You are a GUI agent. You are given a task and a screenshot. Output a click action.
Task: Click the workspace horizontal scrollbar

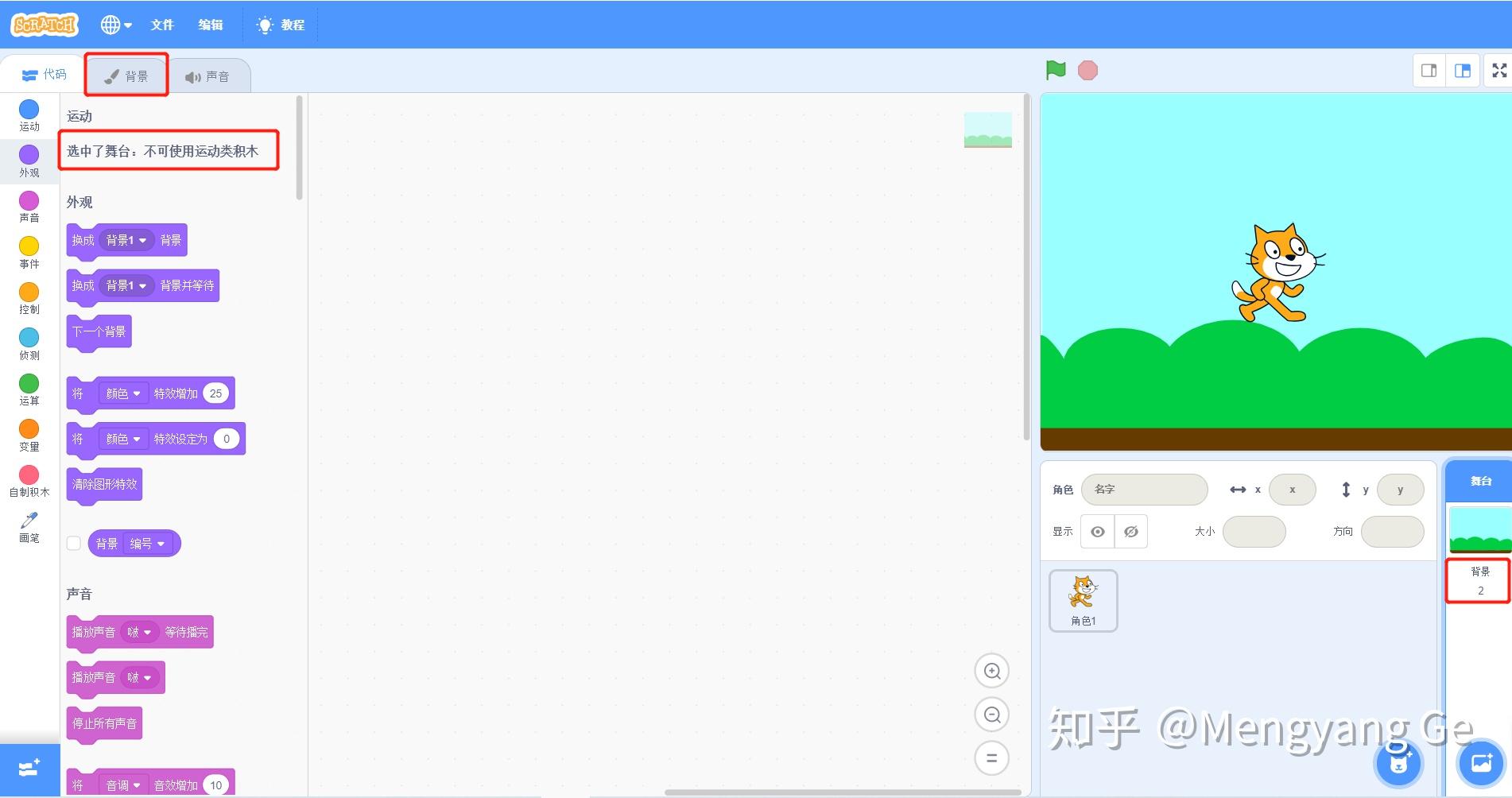pos(843,792)
